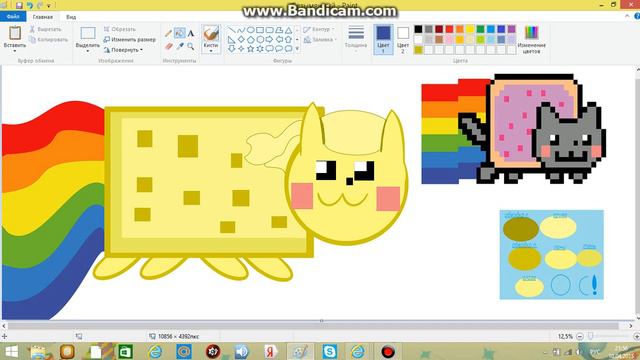Select the Text tool (letter A)
The image size is (640, 360).
pyautogui.click(x=191, y=33)
